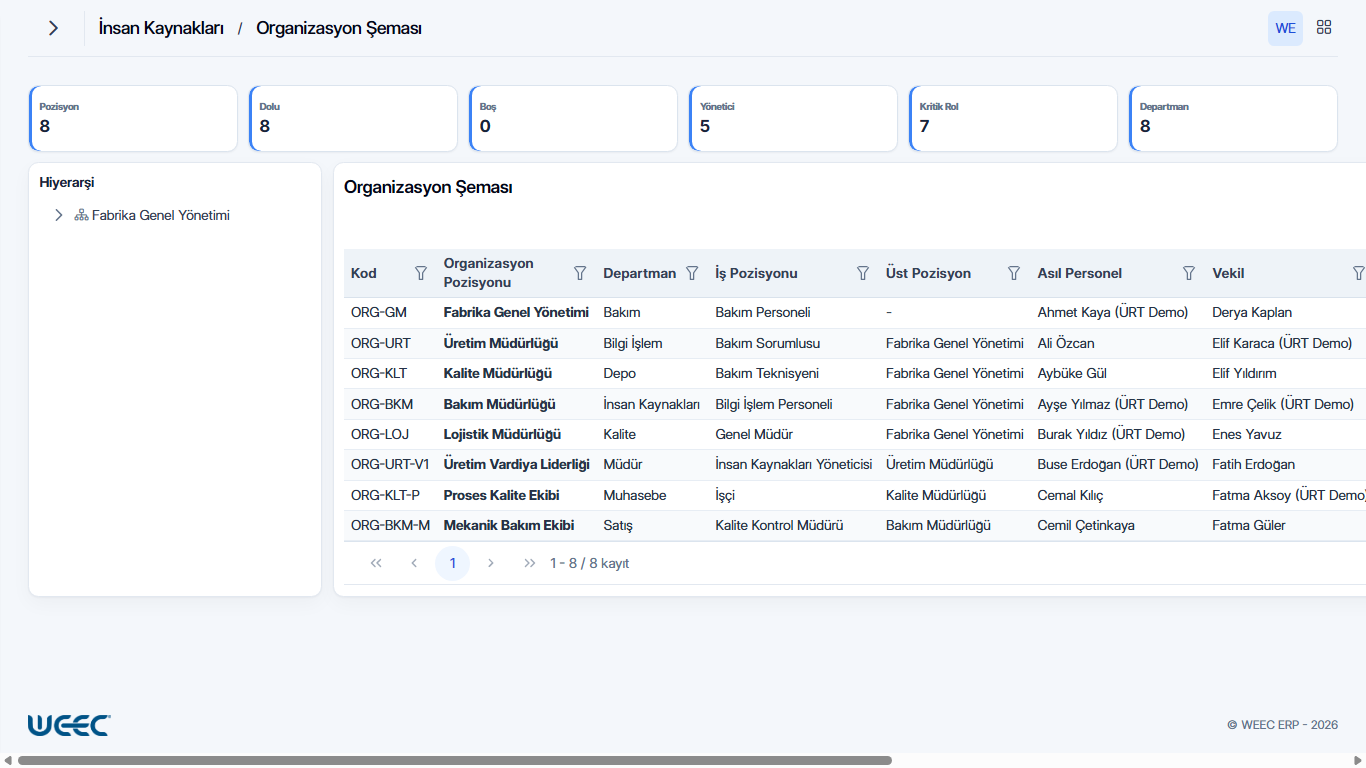Viewport: 1366px width, 768px height.
Task: Click the scrollbar right arrow
Action: pos(1358,760)
